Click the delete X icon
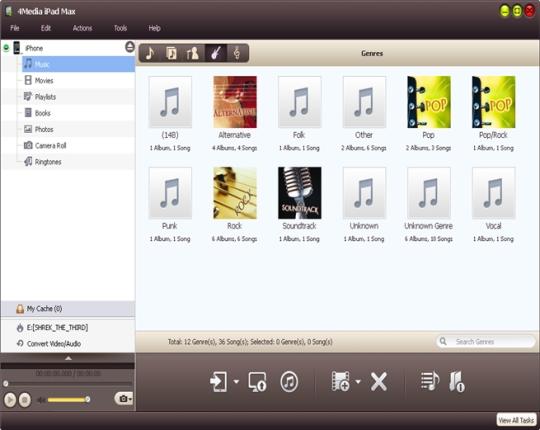Image resolution: width=540 pixels, height=430 pixels. 379,381
